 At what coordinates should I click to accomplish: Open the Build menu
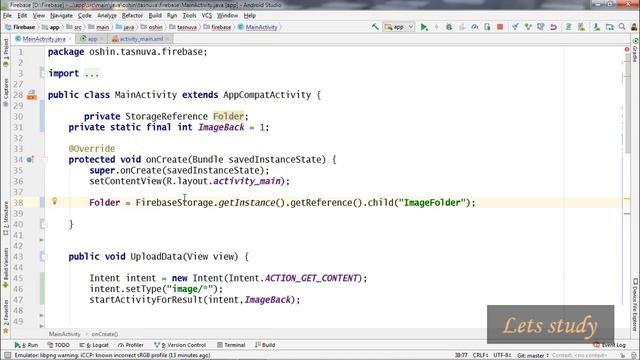(x=155, y=16)
